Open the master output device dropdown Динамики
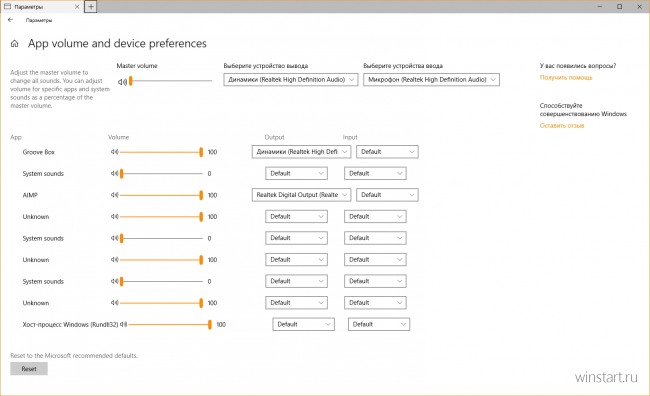 (x=291, y=80)
